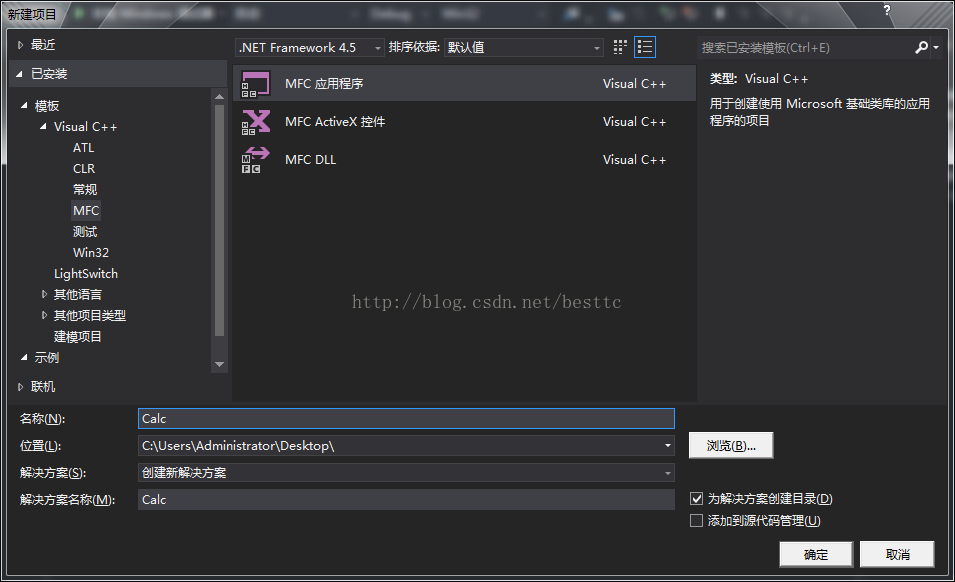Open the .NET Framework 4.5 dropdown
955x582 pixels.
point(309,47)
